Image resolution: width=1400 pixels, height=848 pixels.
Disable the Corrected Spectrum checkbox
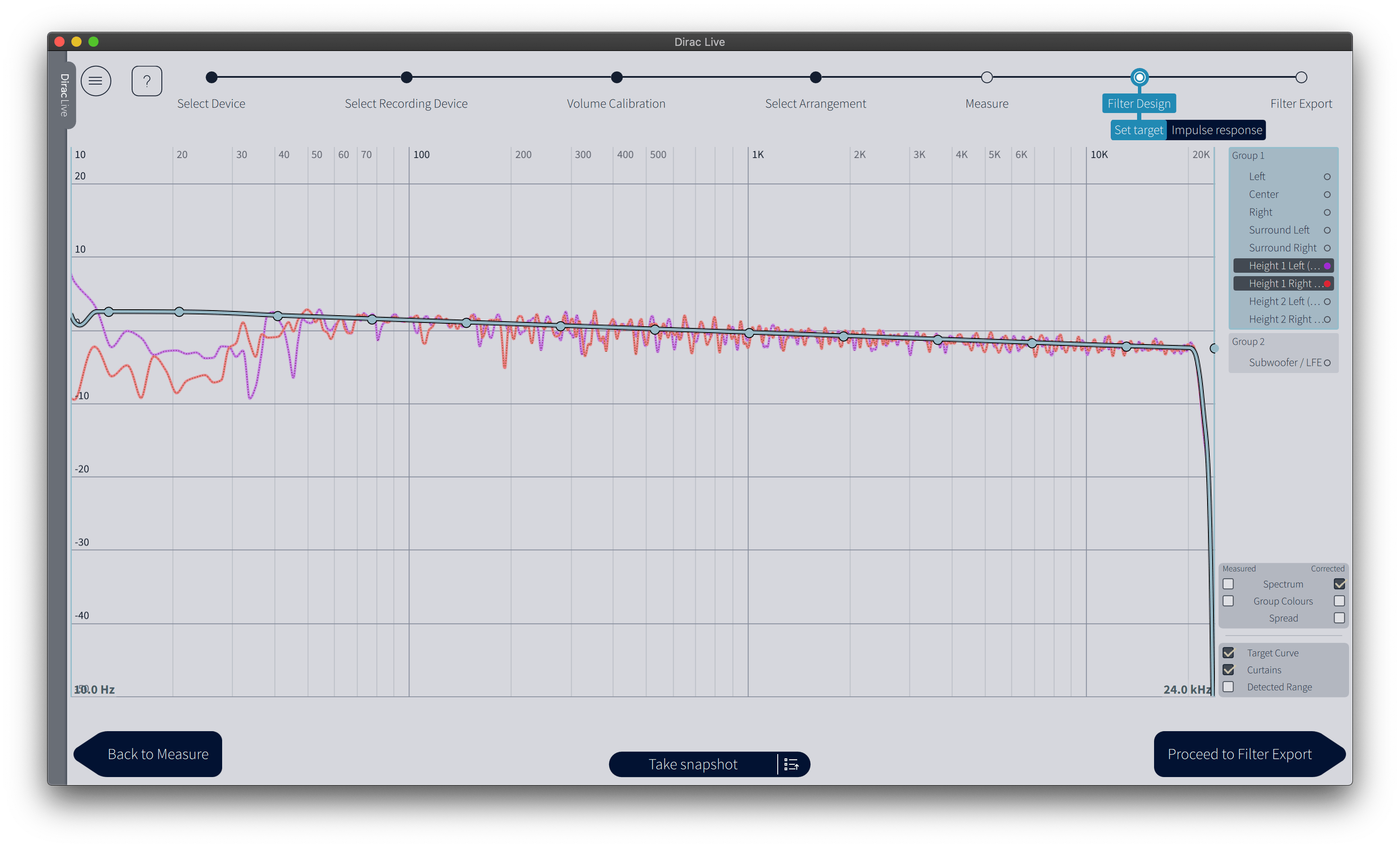[x=1339, y=584]
